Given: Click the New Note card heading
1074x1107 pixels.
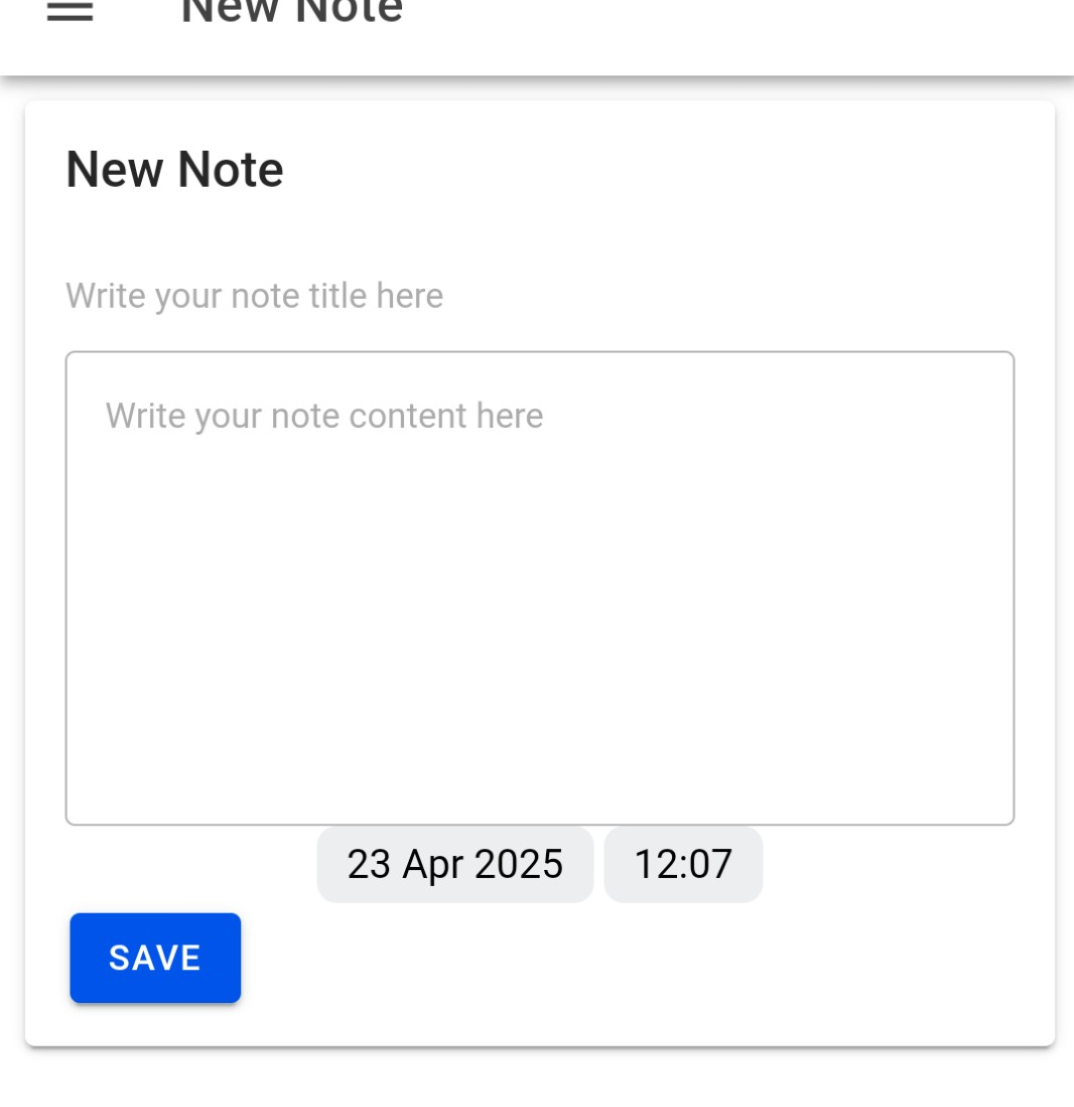Looking at the screenshot, I should (175, 169).
